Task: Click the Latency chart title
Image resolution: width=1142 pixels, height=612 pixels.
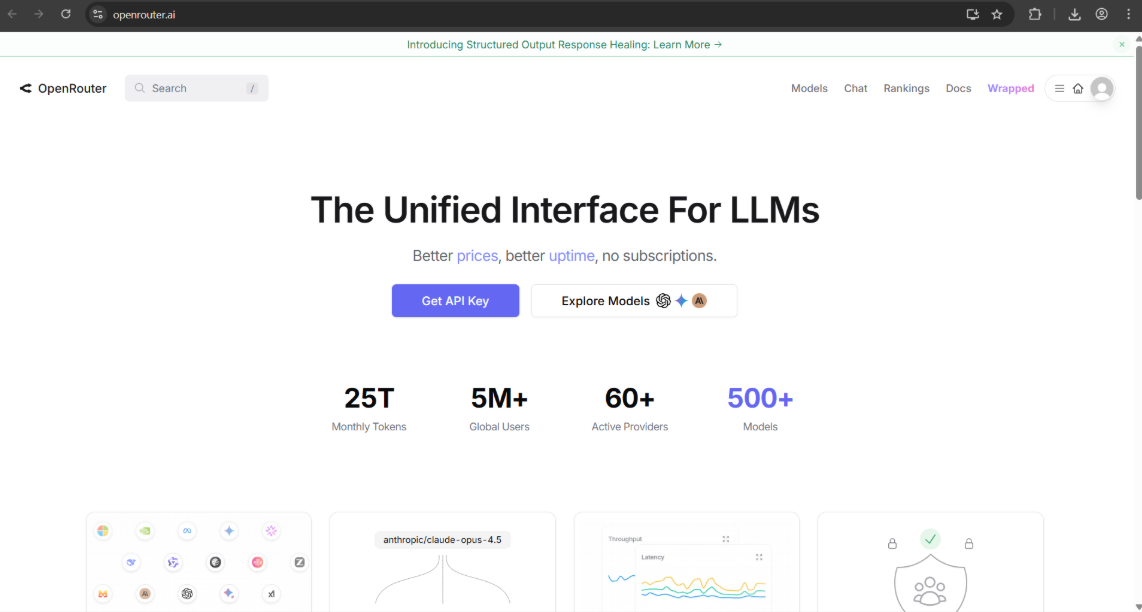Action: [x=653, y=557]
